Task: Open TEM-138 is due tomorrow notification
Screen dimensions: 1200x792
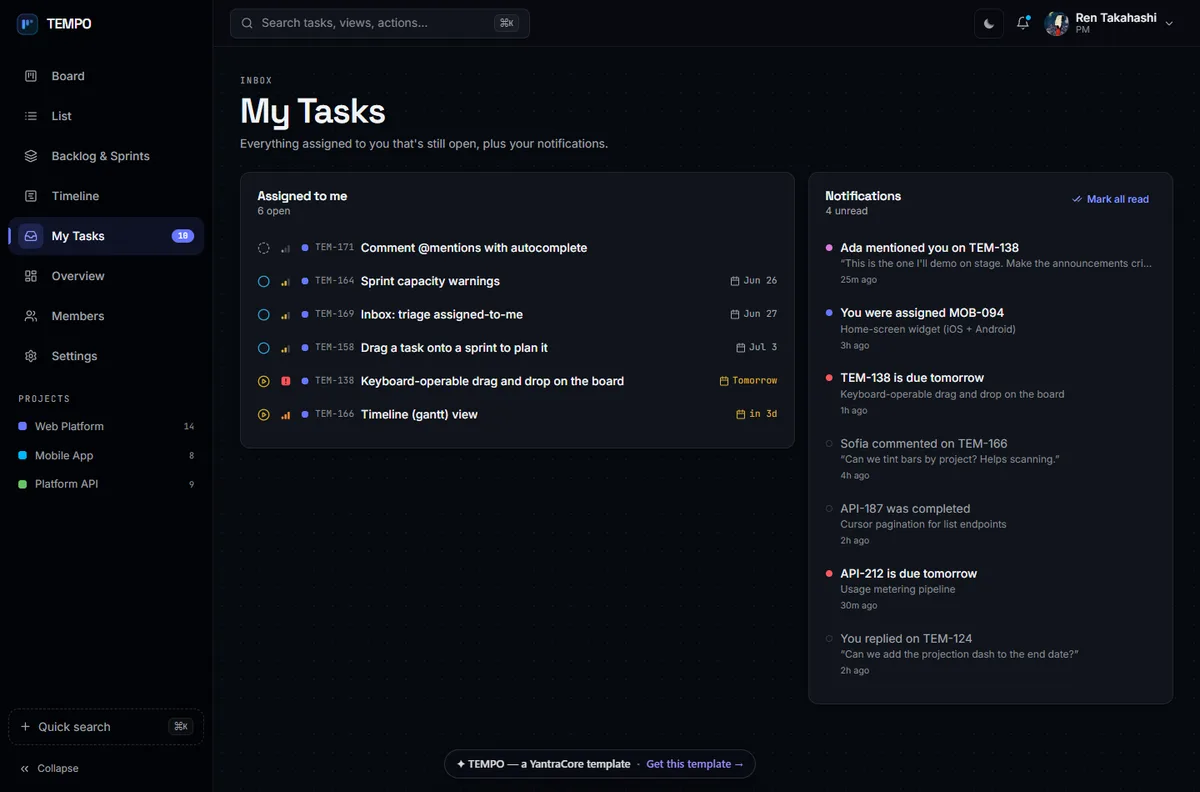Action: click(x=990, y=393)
